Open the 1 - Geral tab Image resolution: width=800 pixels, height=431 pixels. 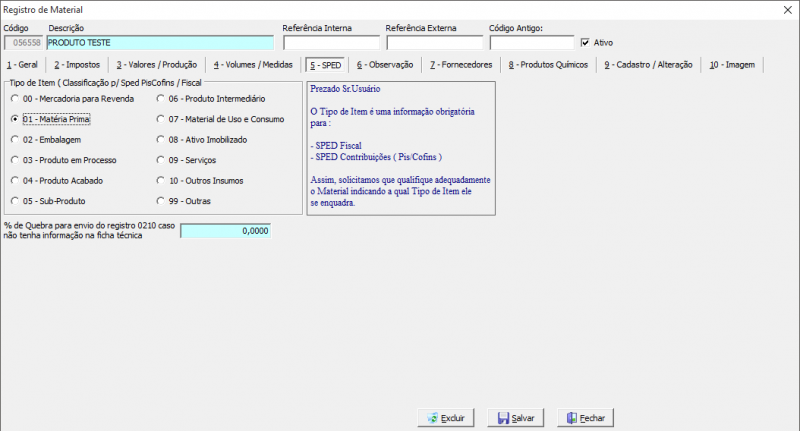coord(22,65)
